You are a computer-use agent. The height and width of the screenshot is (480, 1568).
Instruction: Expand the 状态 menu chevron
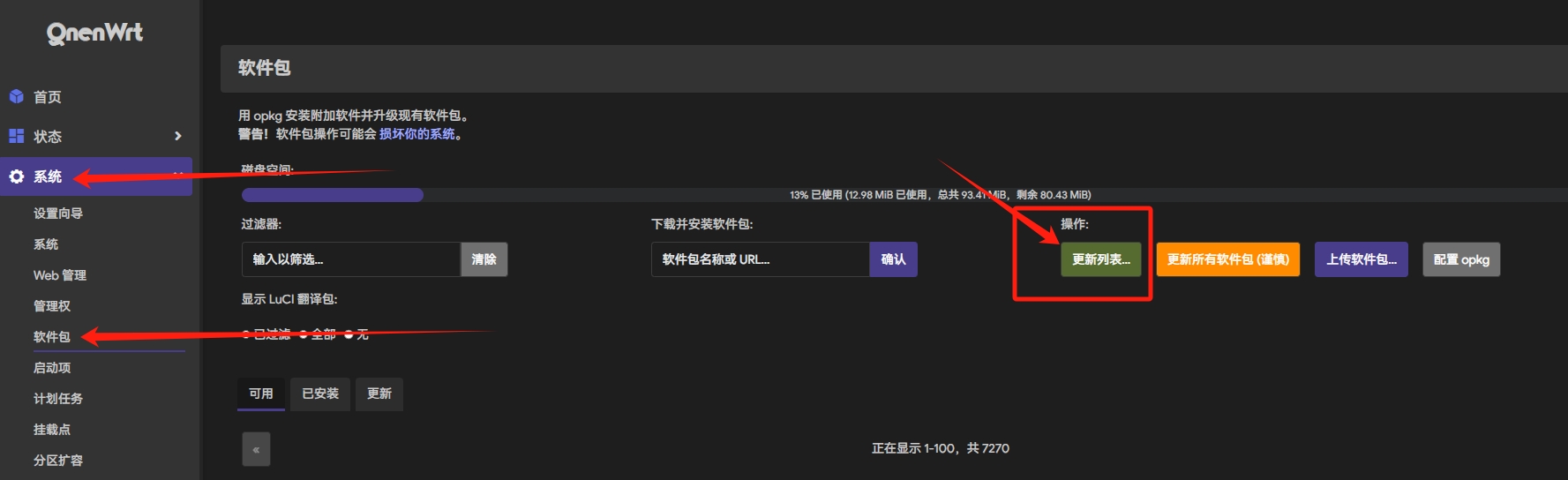point(178,136)
